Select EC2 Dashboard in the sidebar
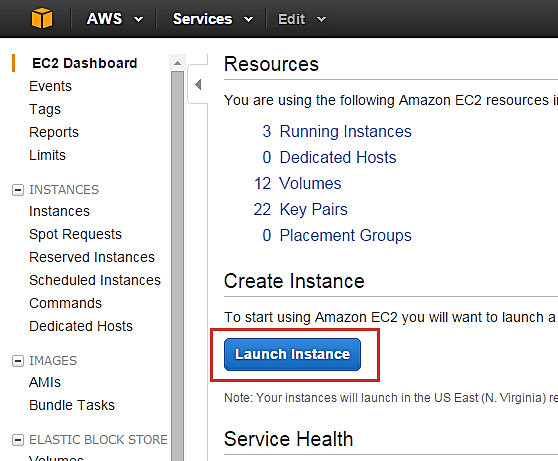Viewport: 558px width, 461px height. 85,63
